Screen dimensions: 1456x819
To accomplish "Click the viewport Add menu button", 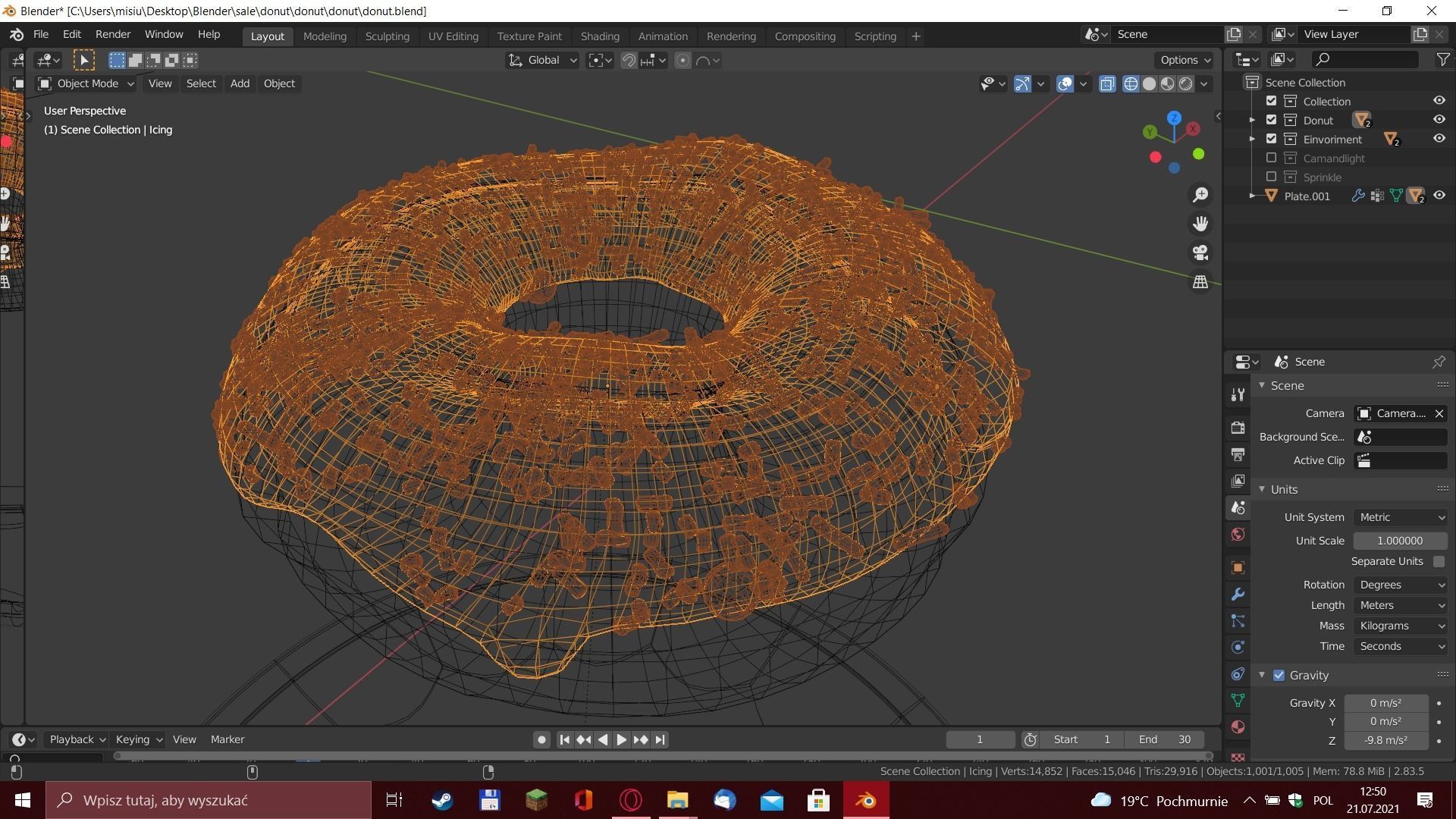I will pyautogui.click(x=240, y=83).
